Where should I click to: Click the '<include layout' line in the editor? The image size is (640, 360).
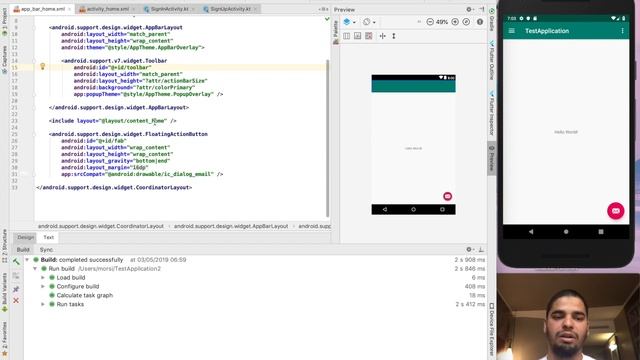click(x=112, y=121)
